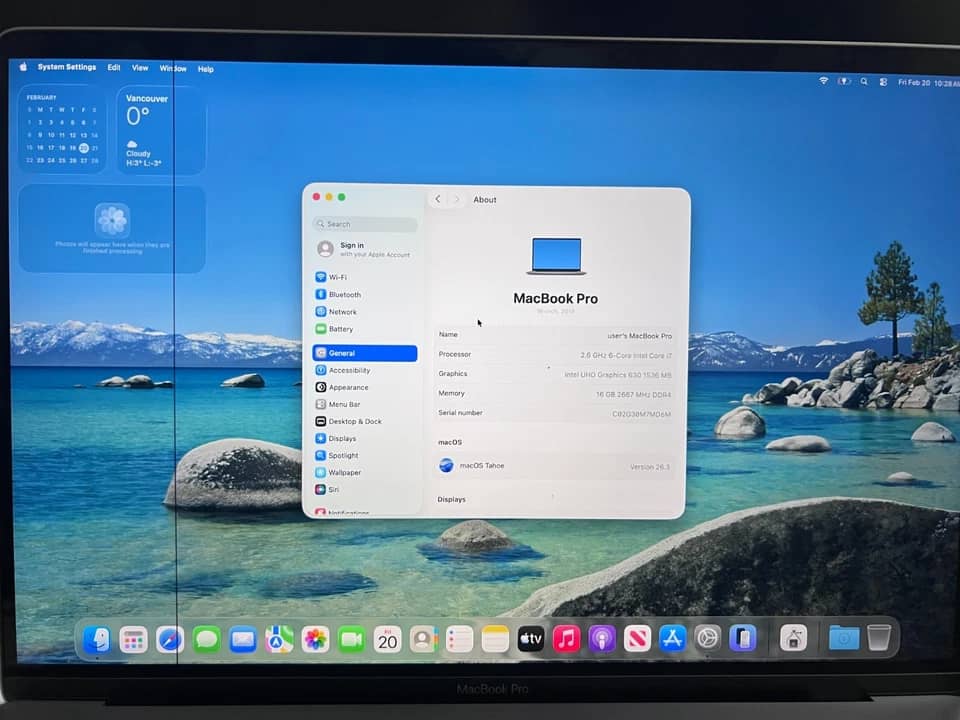Screen dimensions: 960x720
Task: Launch Reminders in the dock
Action: pyautogui.click(x=459, y=640)
